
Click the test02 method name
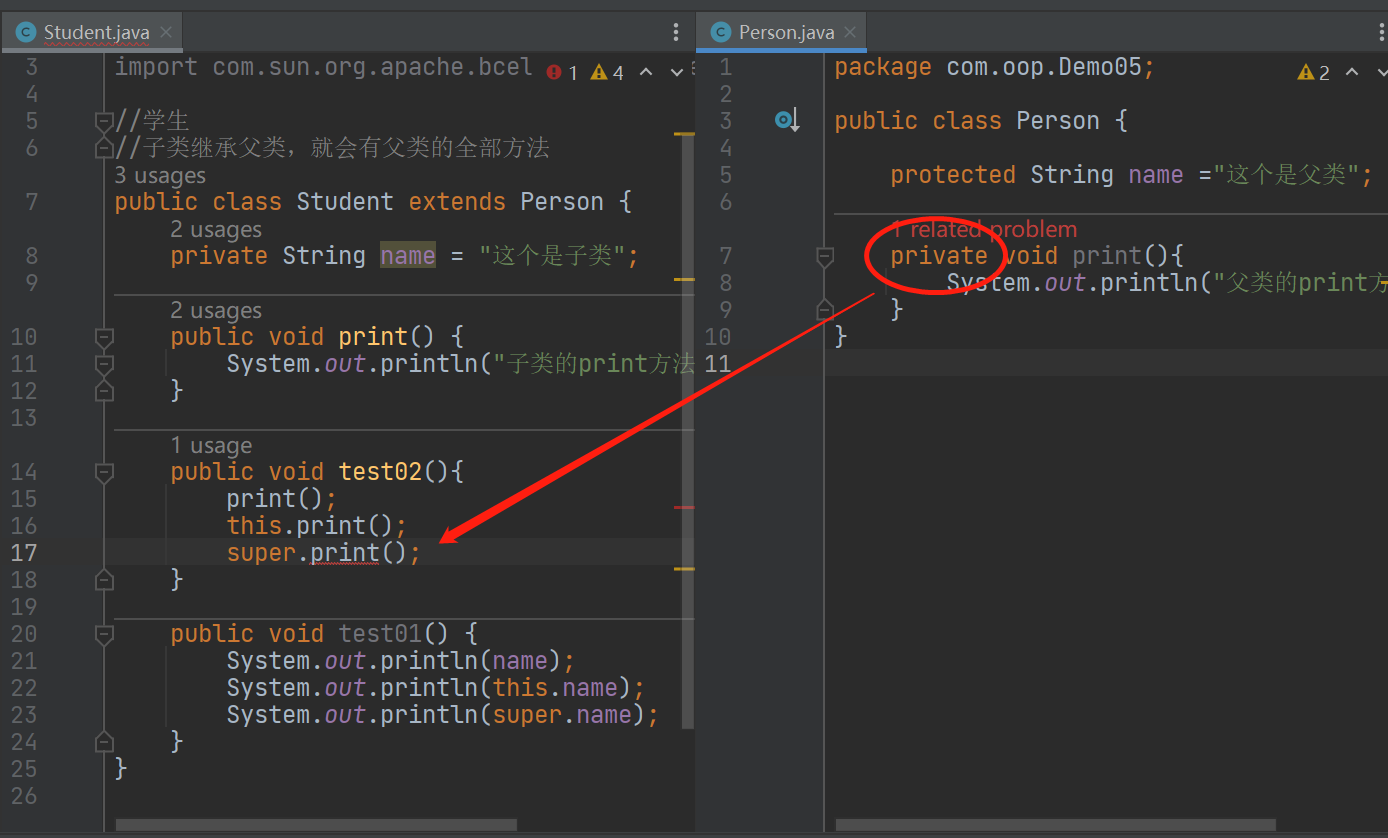(380, 472)
